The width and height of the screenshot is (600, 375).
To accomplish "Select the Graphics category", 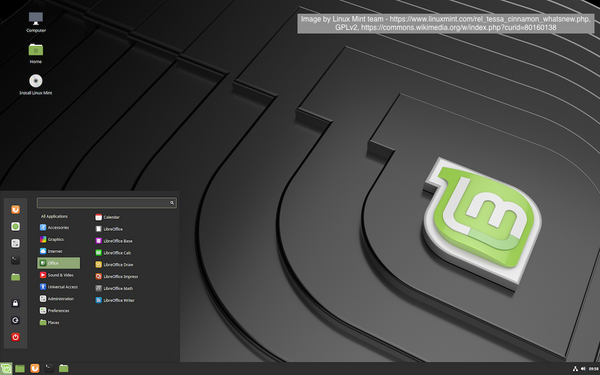I will pyautogui.click(x=52, y=240).
